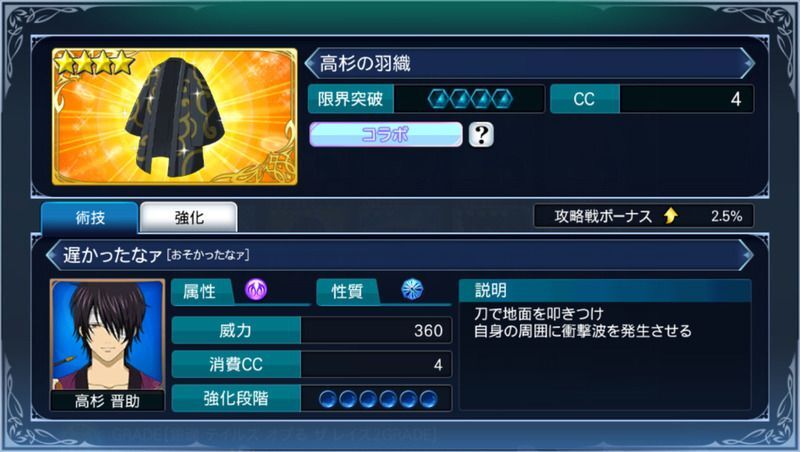The height and width of the screenshot is (452, 800).
Task: Switch to the 術技 tab
Action: [90, 218]
